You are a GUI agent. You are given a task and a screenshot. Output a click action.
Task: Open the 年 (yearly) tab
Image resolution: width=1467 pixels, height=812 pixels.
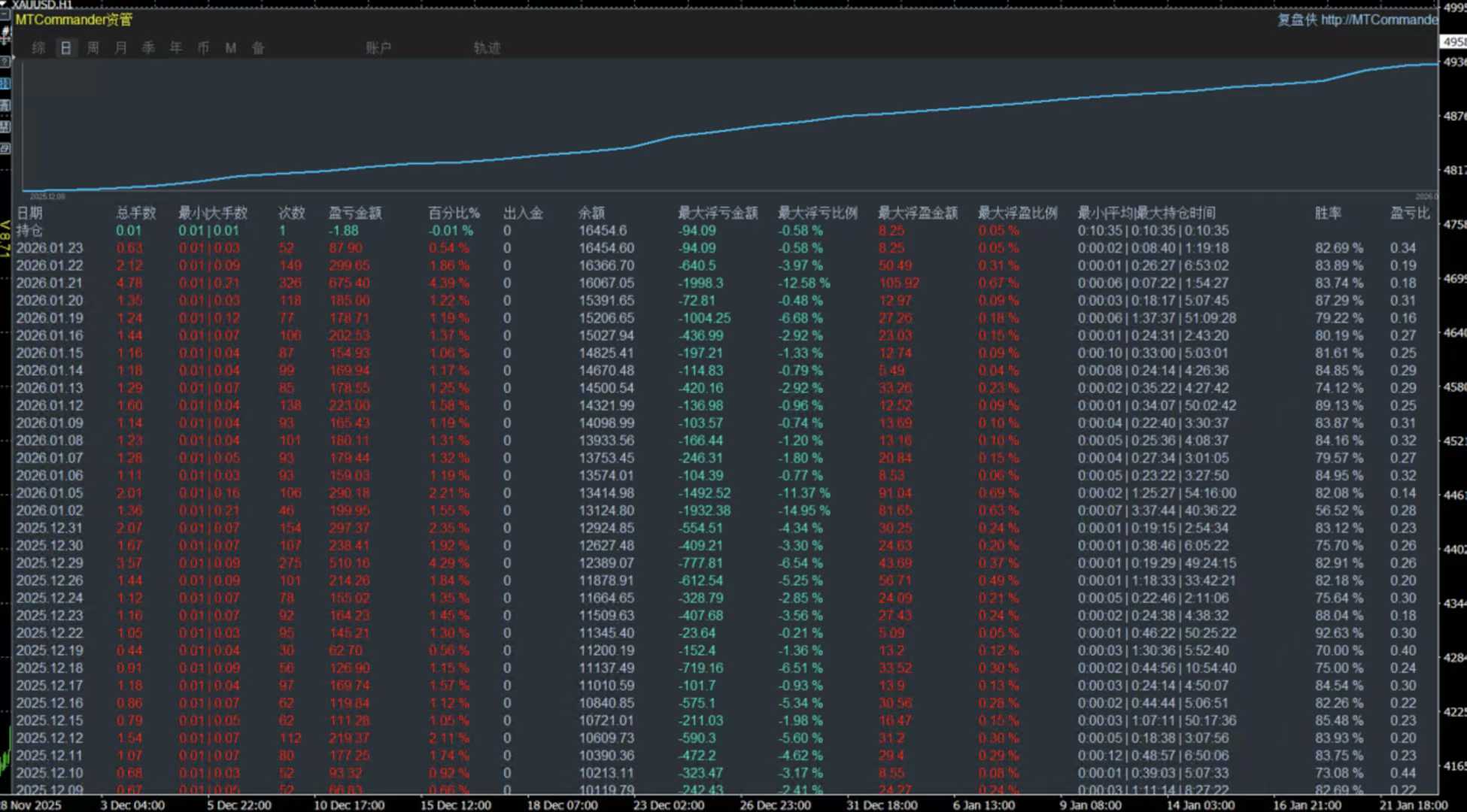tap(175, 48)
